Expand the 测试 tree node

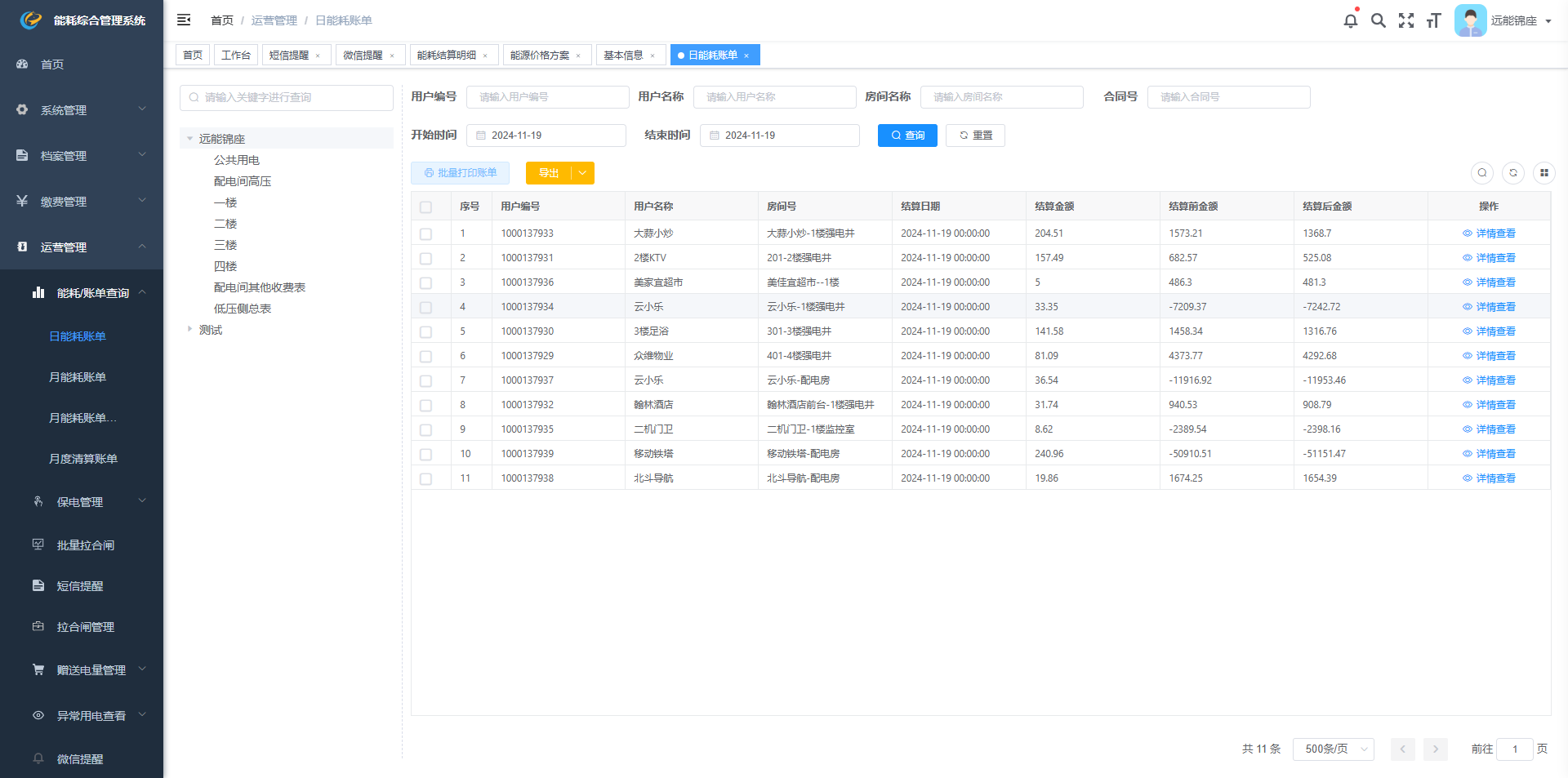tap(189, 330)
